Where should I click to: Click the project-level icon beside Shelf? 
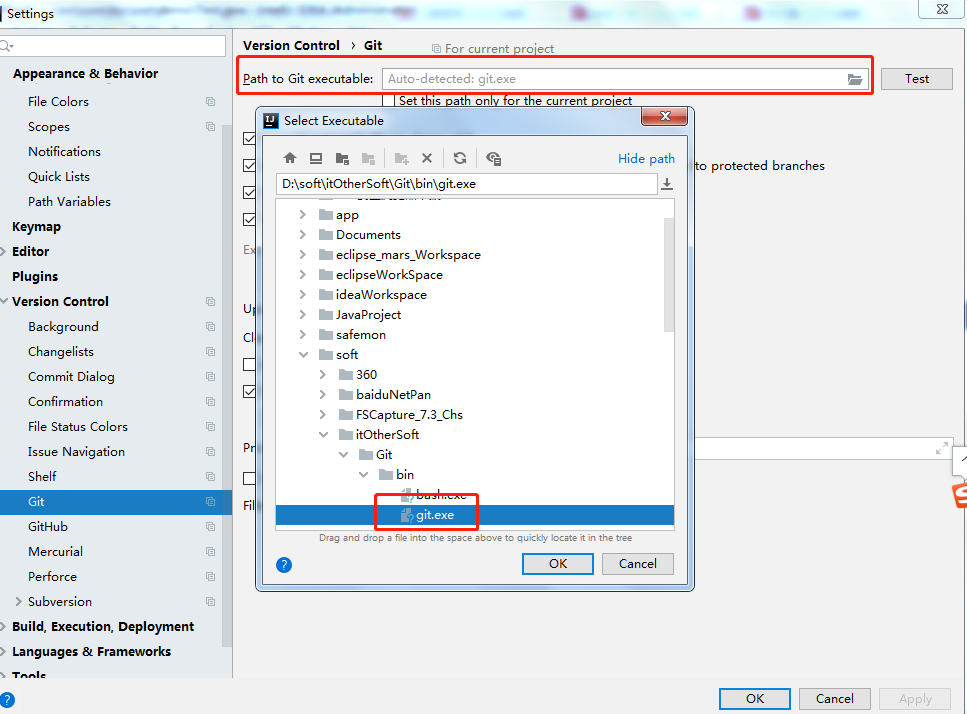click(x=210, y=477)
